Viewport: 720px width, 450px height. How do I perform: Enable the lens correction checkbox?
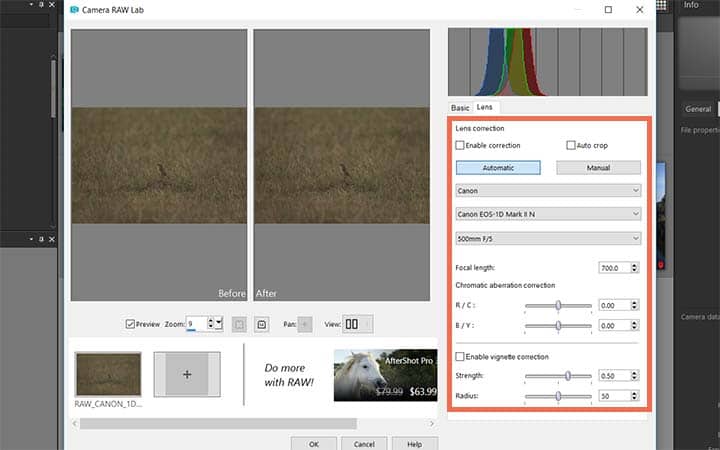[460, 145]
